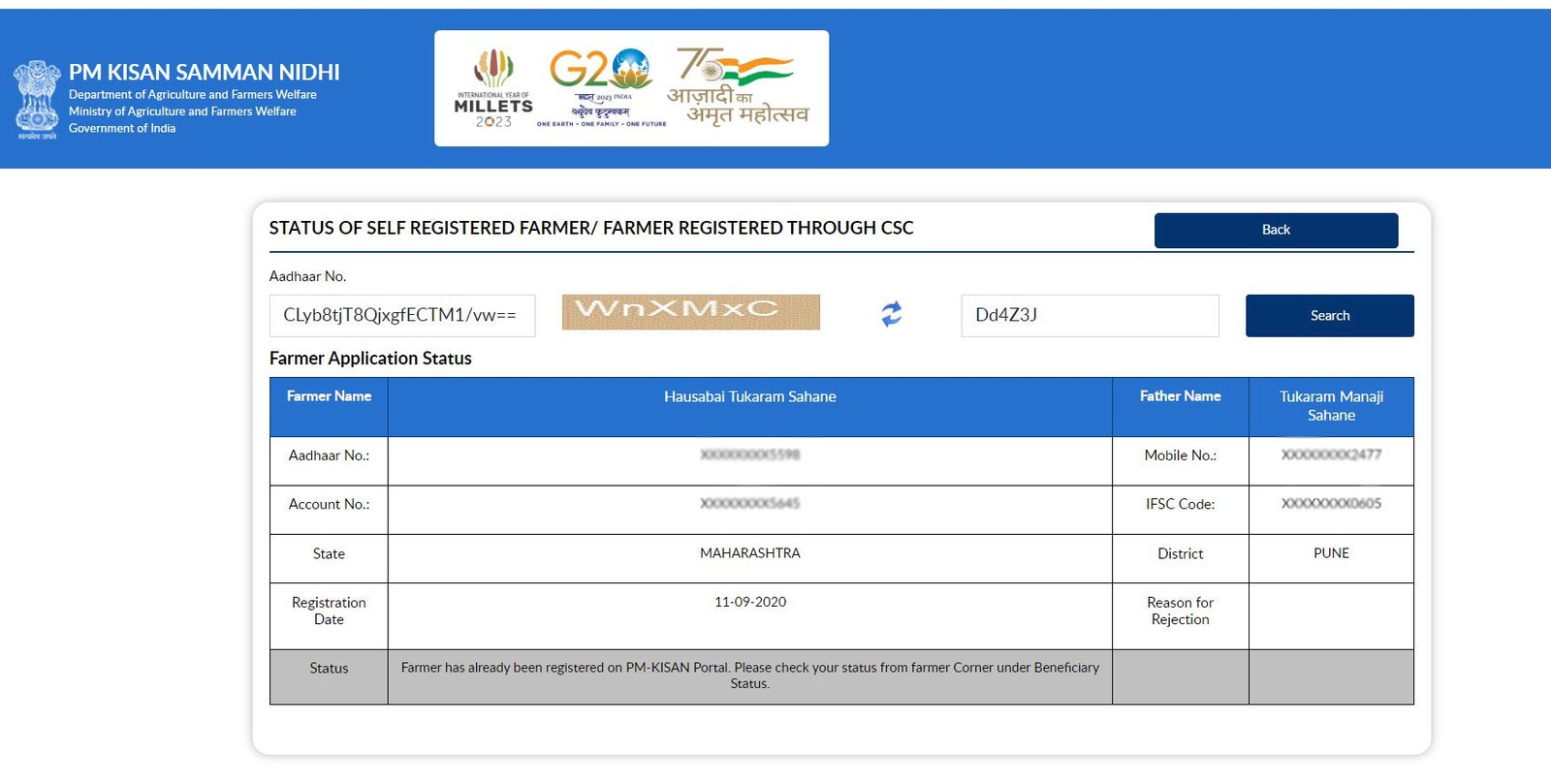The width and height of the screenshot is (1551, 784).
Task: Click the Aadhaar No. field label above input
Action: (307, 276)
